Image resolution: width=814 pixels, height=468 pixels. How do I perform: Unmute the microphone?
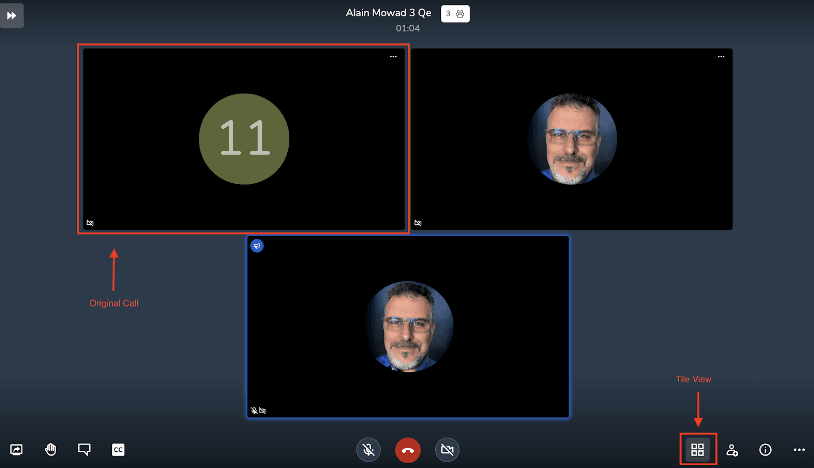[x=368, y=450]
